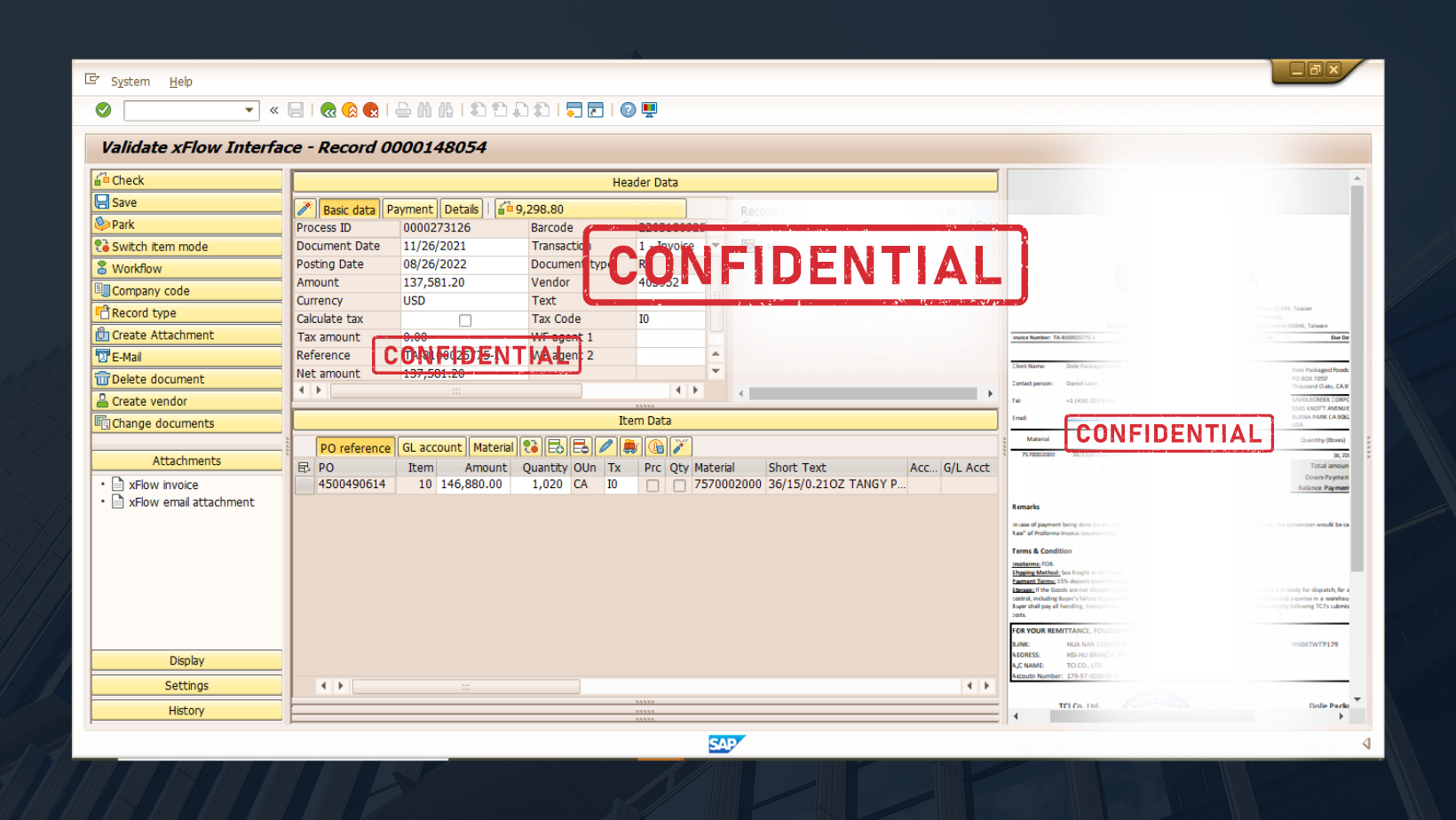Toggle the Qty checkbox in the item row
This screenshot has width=1456, height=820.
(x=679, y=485)
